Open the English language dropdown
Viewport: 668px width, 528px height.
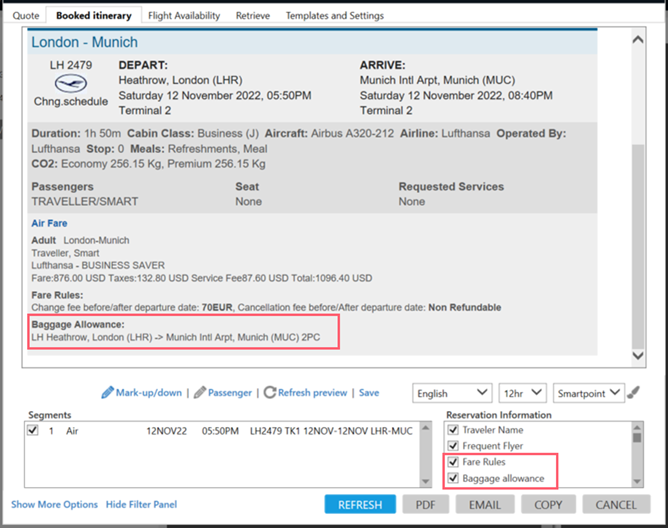point(453,393)
